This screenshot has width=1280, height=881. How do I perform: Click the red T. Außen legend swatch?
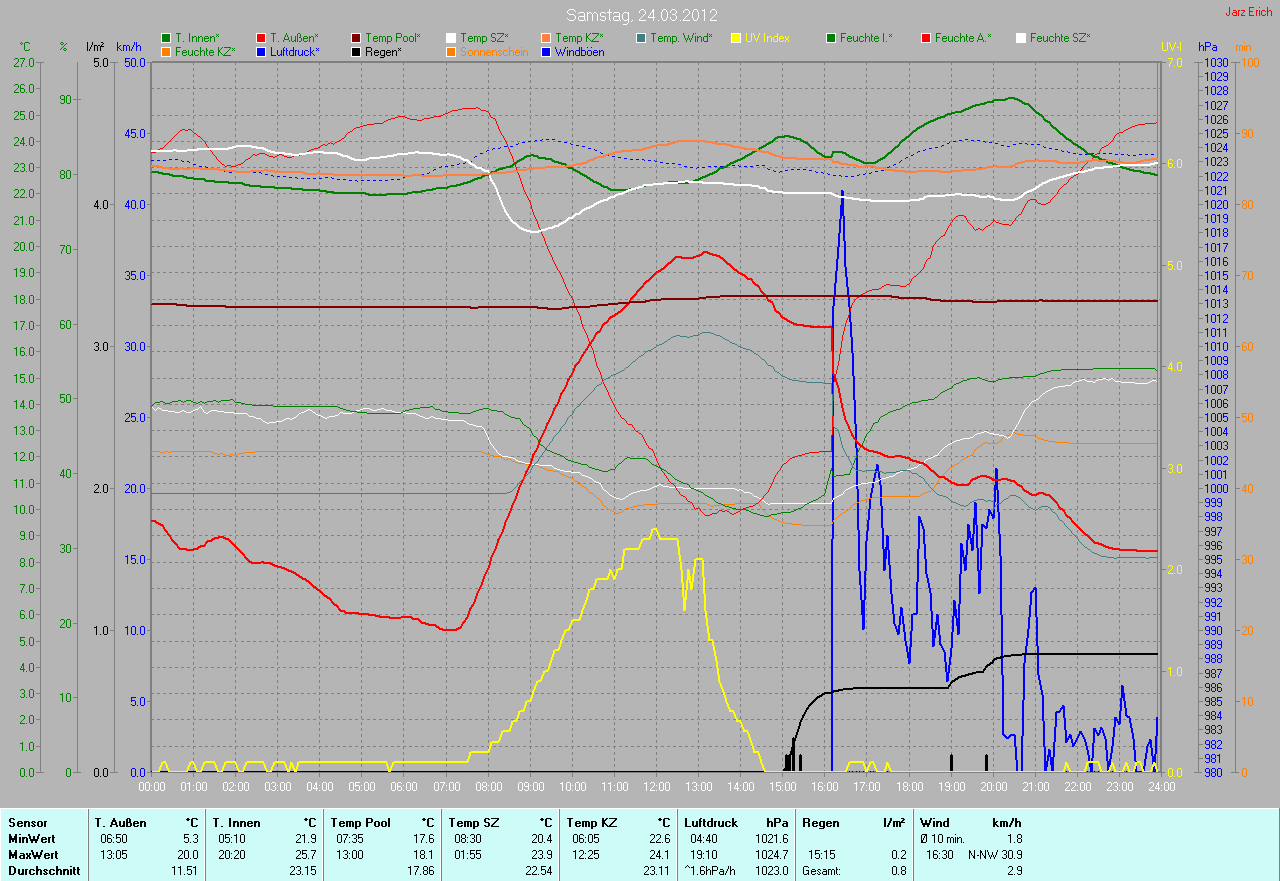coord(261,38)
